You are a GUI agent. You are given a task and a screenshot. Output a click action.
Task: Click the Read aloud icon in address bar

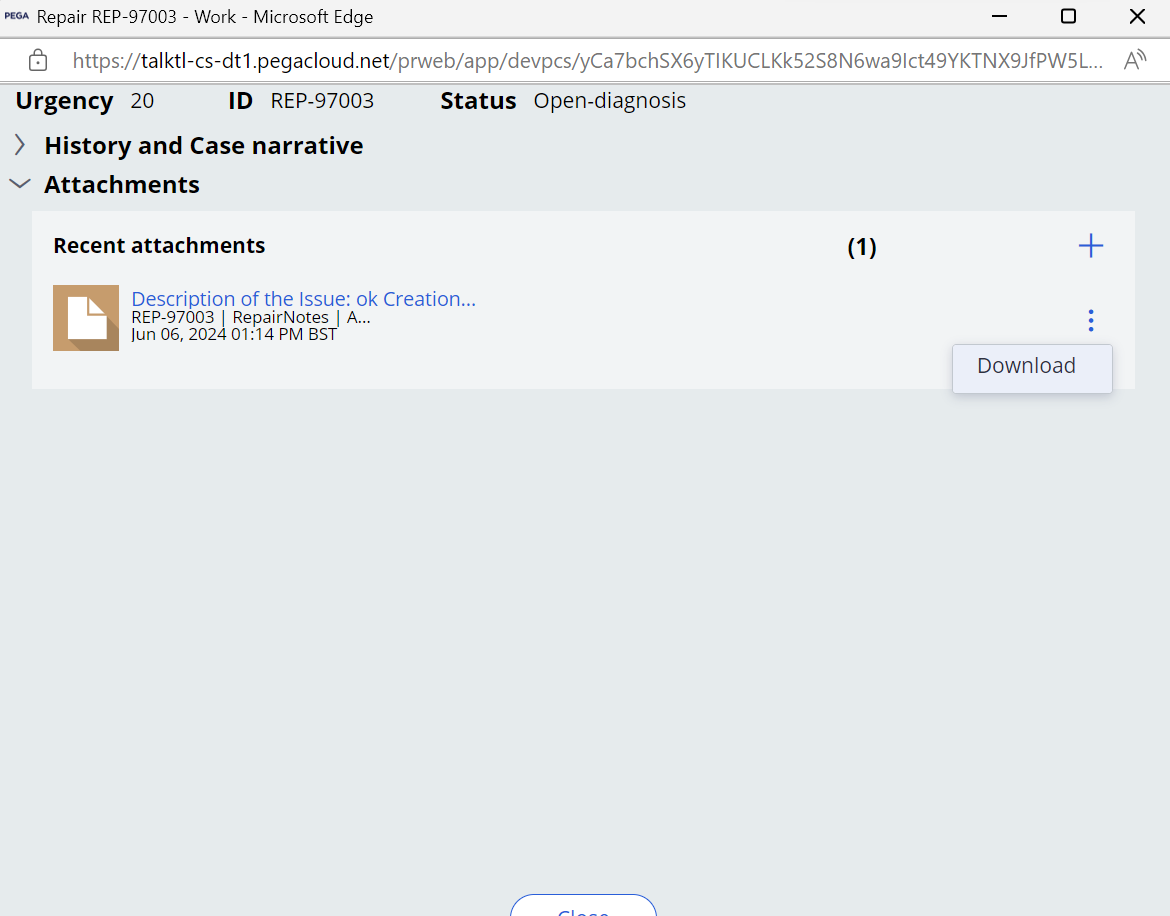pyautogui.click(x=1134, y=60)
